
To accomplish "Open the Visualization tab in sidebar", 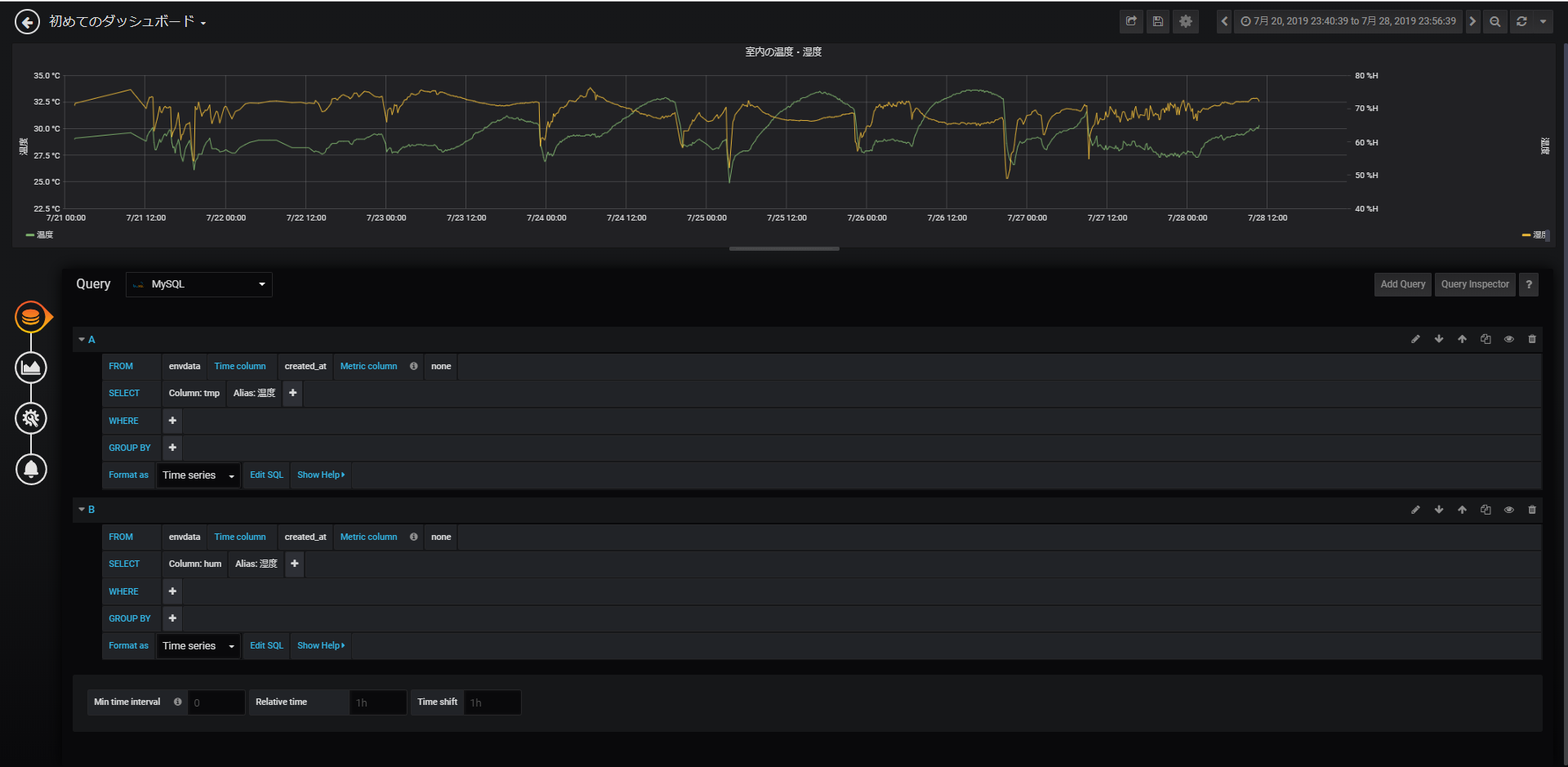I will (x=31, y=368).
